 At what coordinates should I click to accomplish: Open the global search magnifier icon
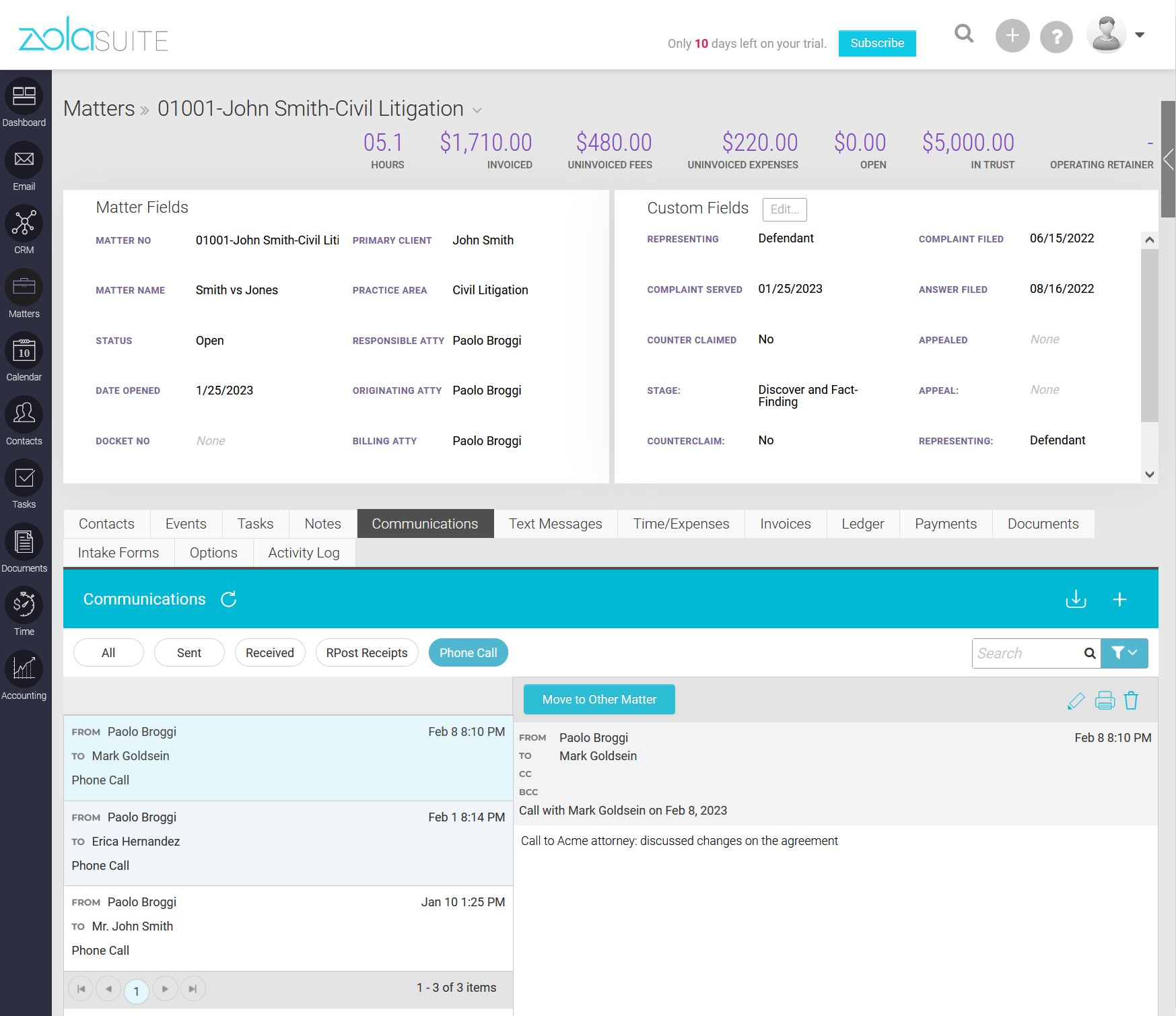pyautogui.click(x=964, y=34)
